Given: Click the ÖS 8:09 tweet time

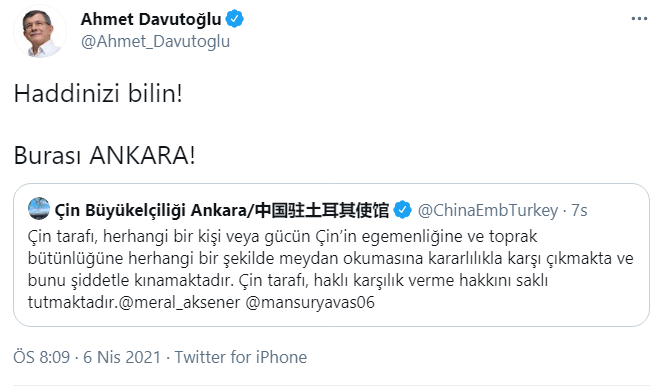Looking at the screenshot, I should [x=42, y=357].
